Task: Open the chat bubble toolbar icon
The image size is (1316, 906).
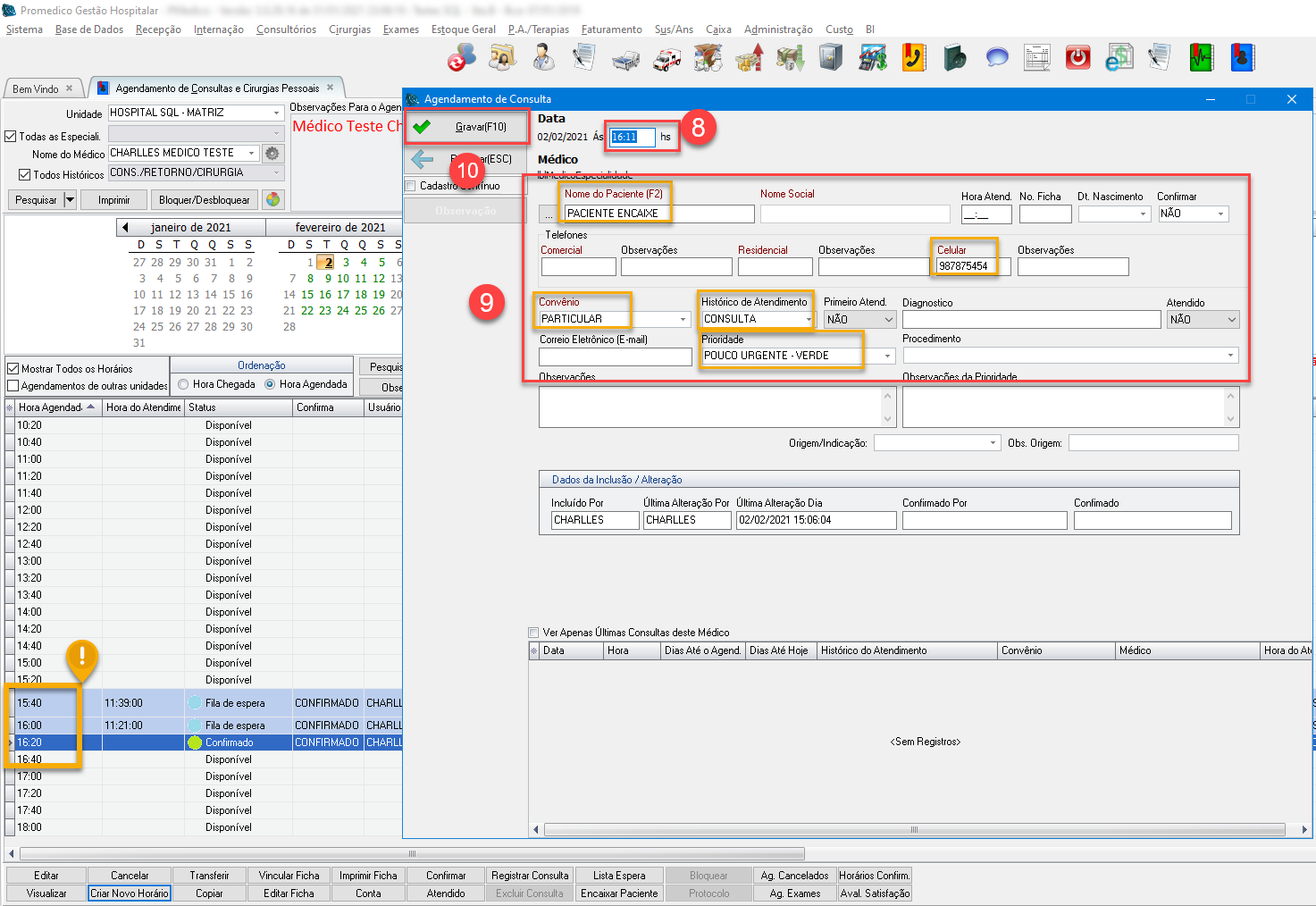Action: (x=996, y=58)
